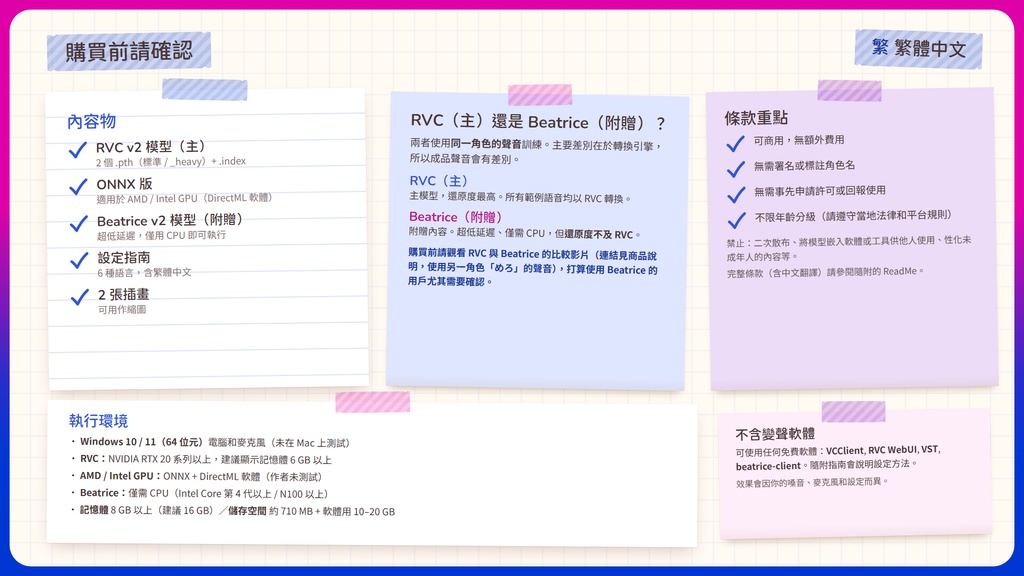The image size is (1024, 576).
Task: Click the heading RVC（主）還是 Beatrice（附贈）？
Action: [x=538, y=122]
